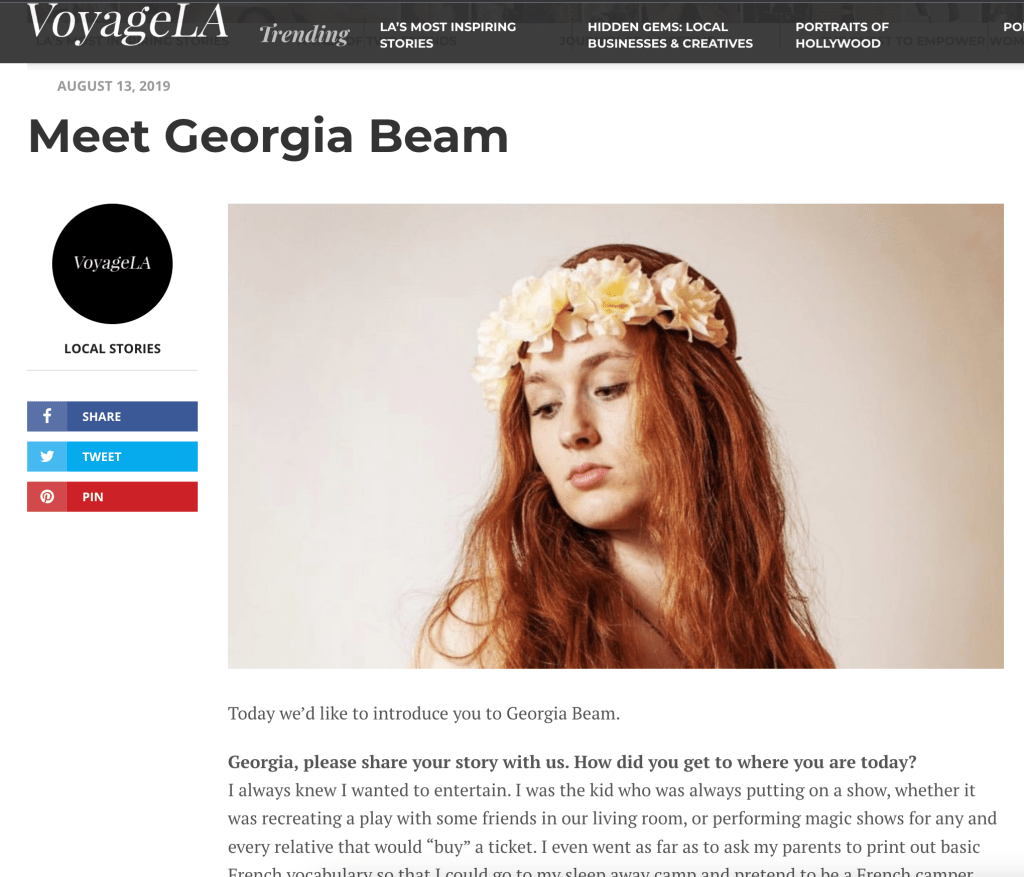Open the Georgia Beam portrait photo
This screenshot has height=877, width=1024.
pyautogui.click(x=616, y=436)
